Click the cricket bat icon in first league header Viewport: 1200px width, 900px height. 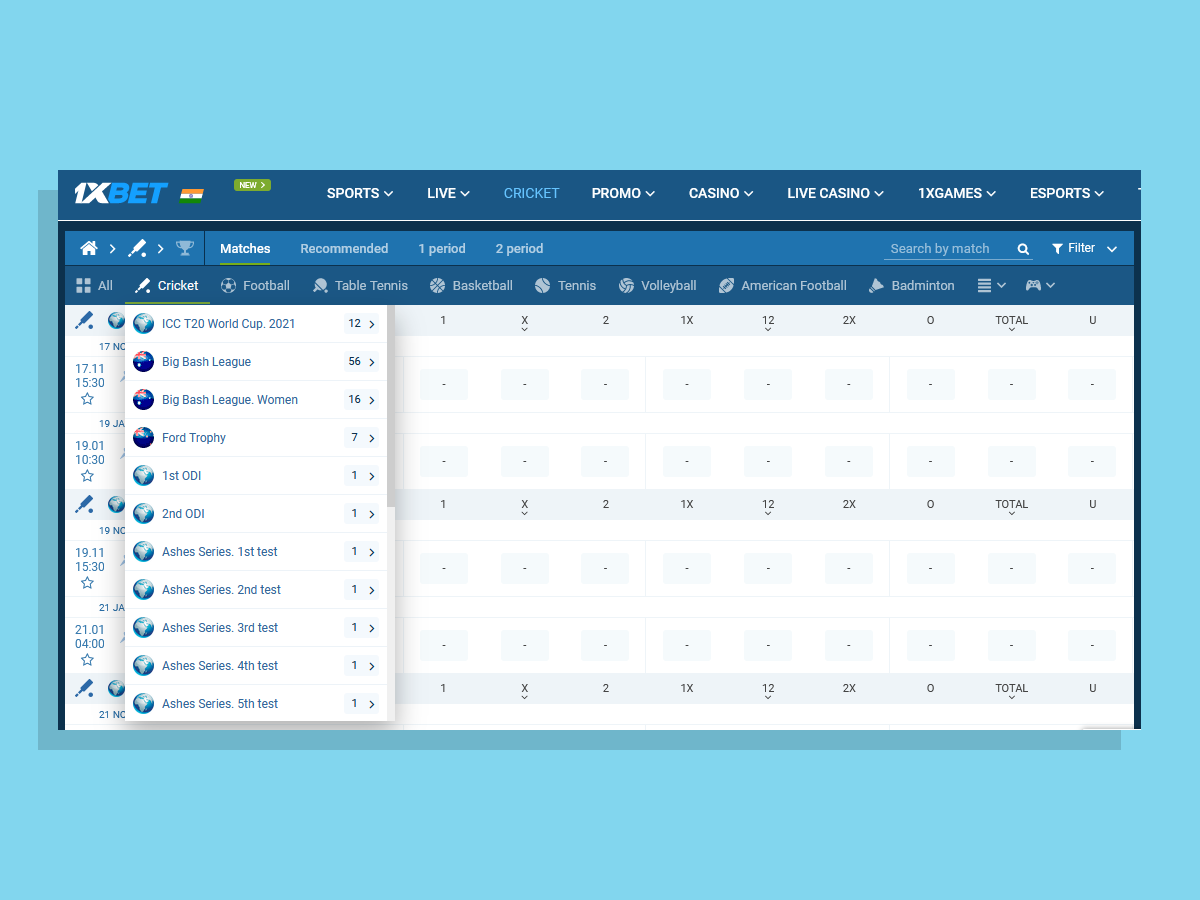click(x=85, y=320)
